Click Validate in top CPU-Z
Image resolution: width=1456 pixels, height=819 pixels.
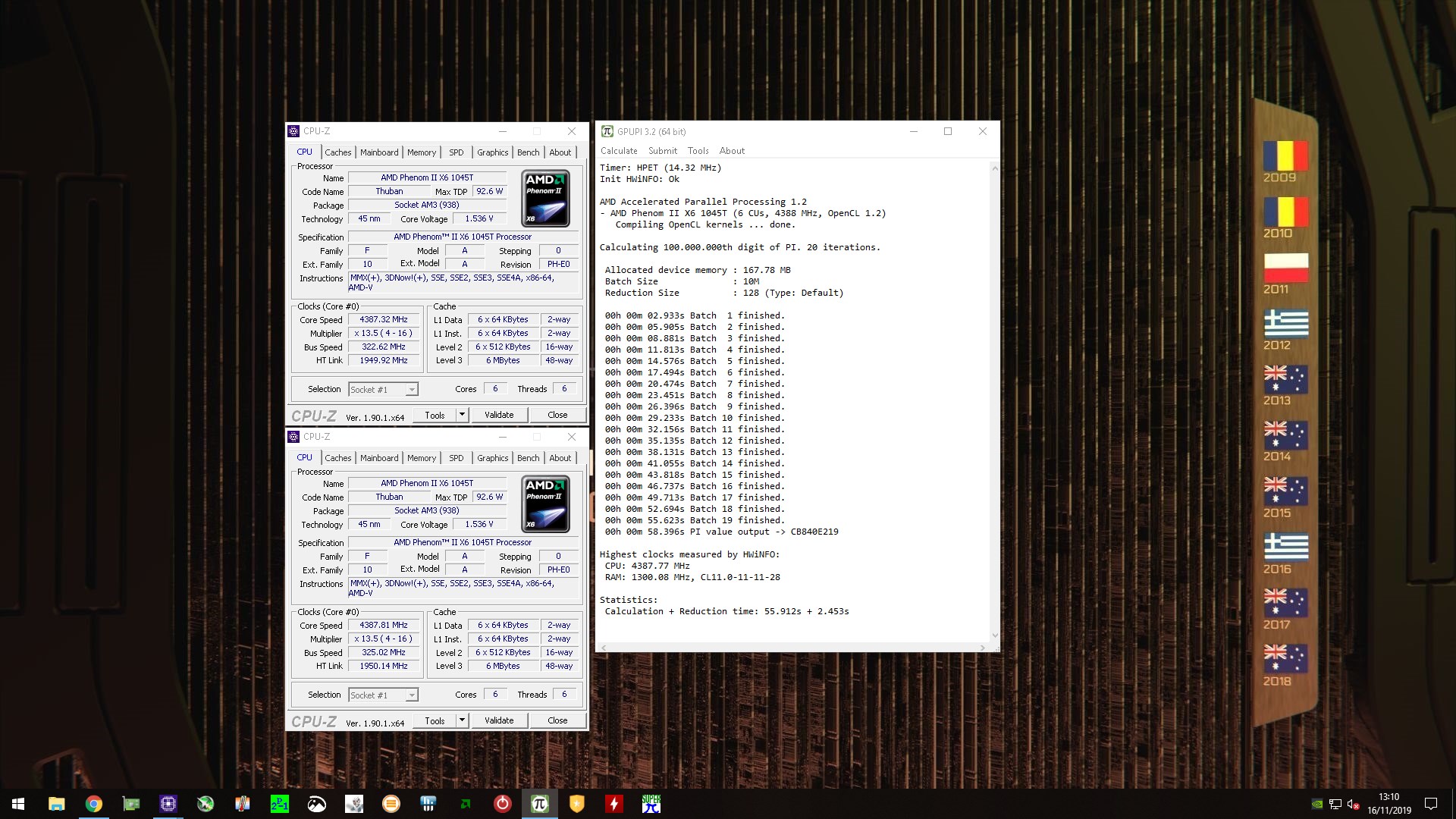click(x=499, y=415)
